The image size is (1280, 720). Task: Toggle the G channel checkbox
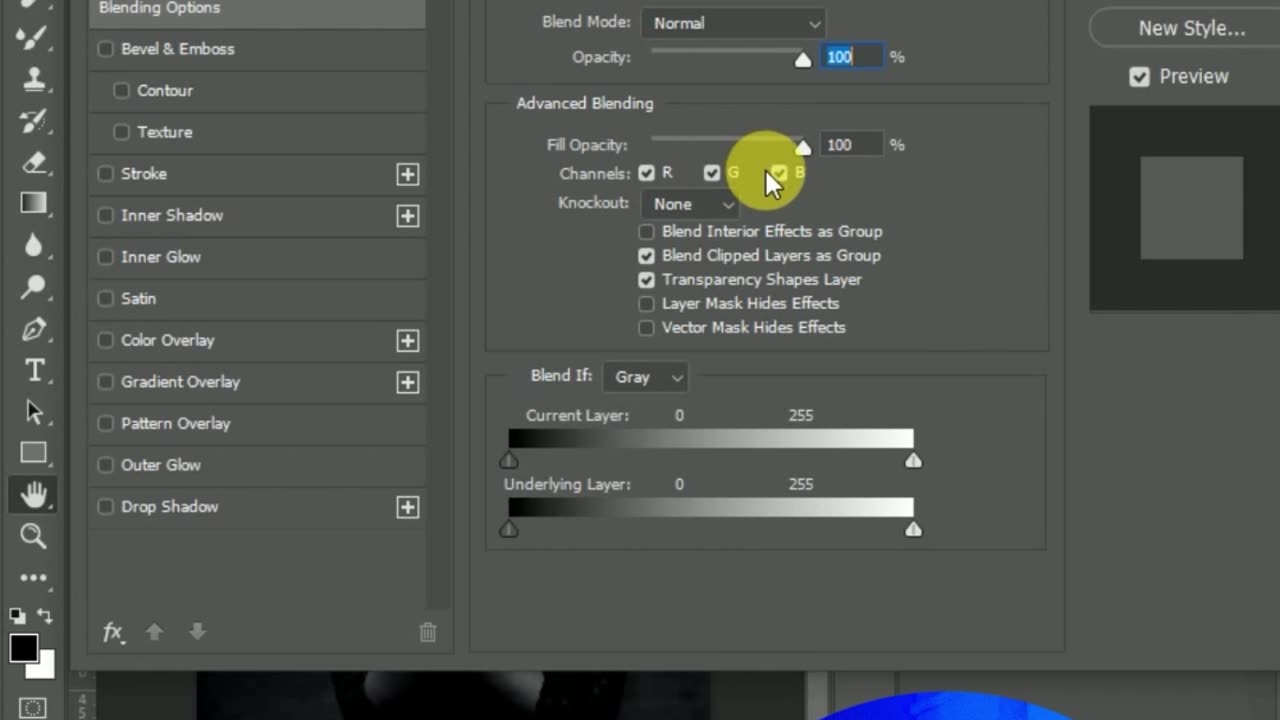coord(711,173)
